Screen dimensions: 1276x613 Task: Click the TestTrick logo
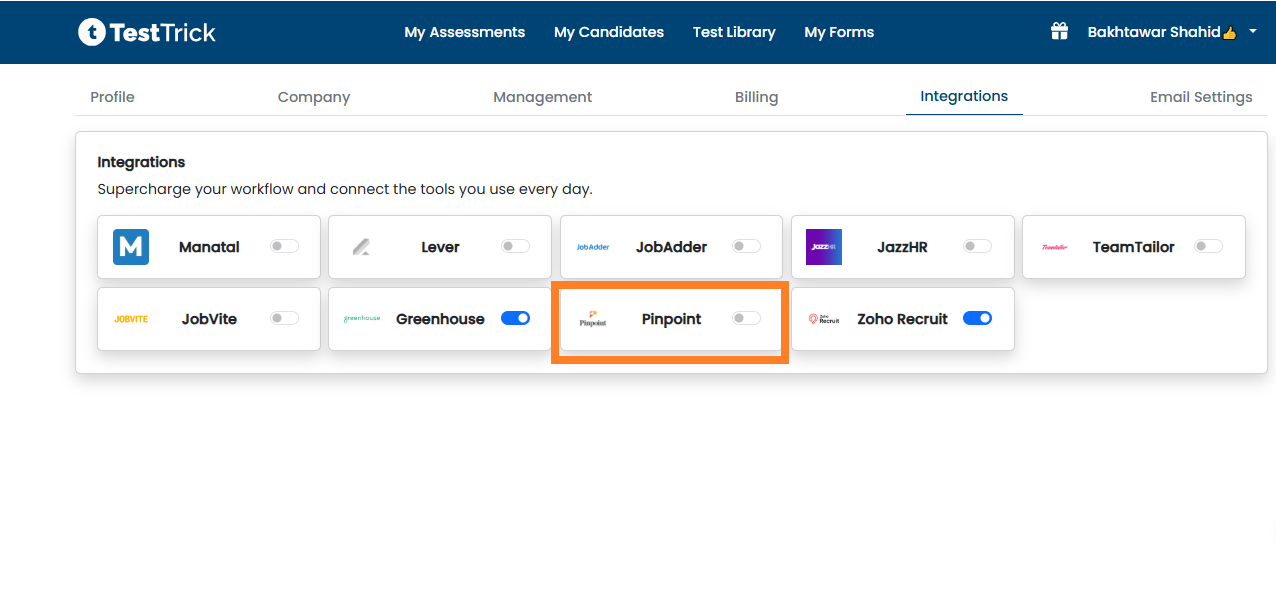coord(147,32)
